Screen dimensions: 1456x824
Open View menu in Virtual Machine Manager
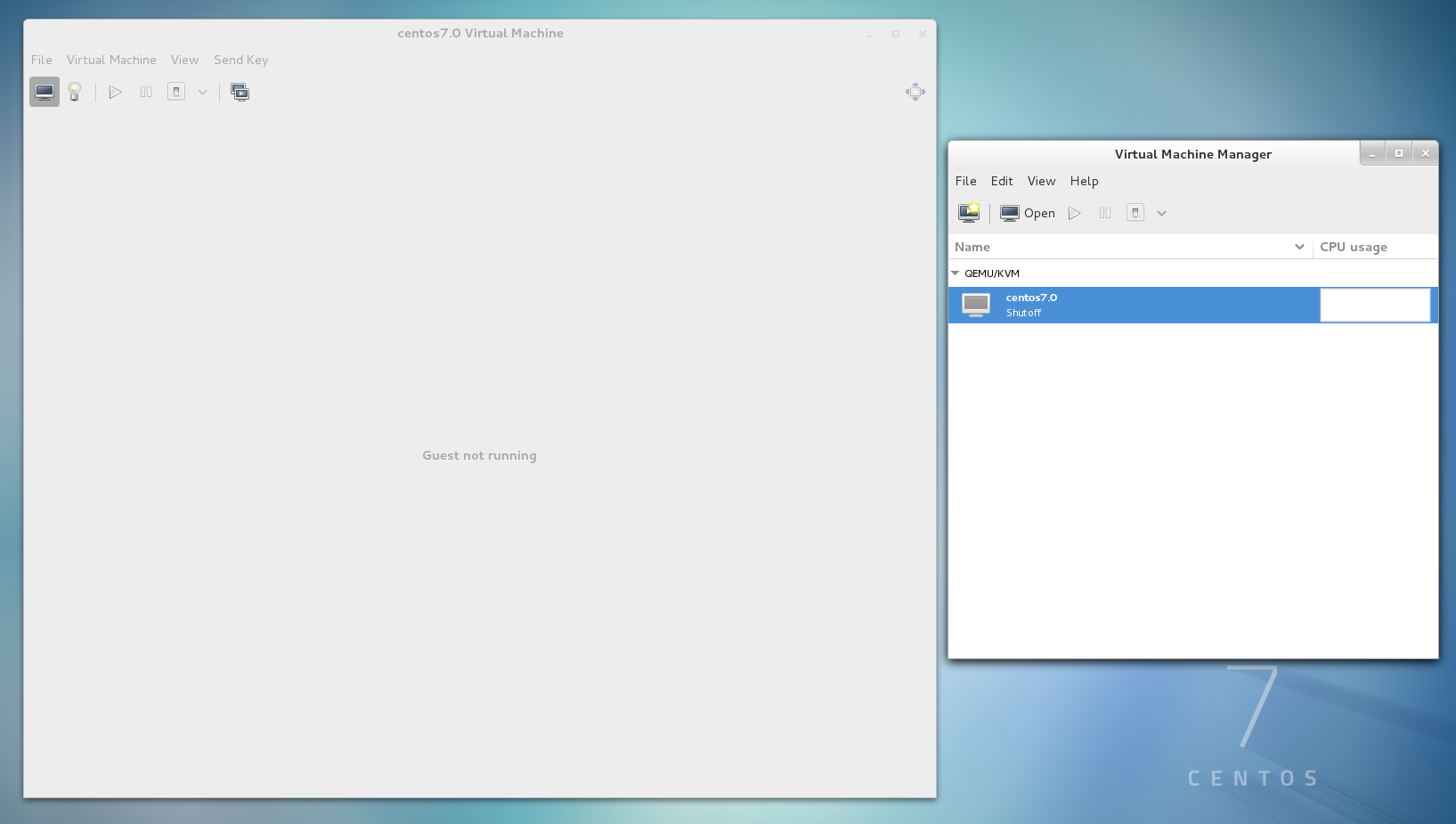(1041, 181)
